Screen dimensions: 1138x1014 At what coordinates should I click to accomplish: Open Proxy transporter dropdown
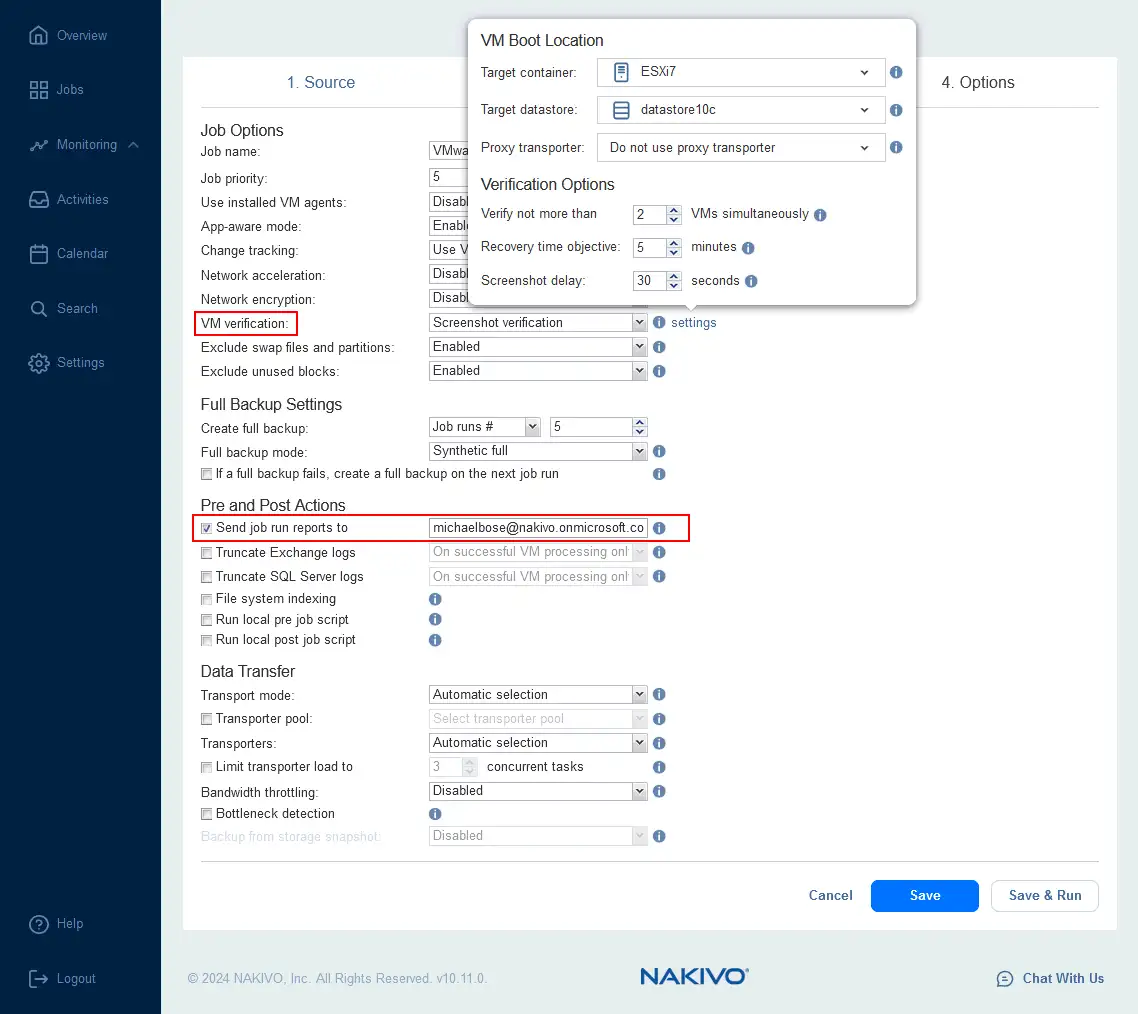pyautogui.click(x=741, y=147)
